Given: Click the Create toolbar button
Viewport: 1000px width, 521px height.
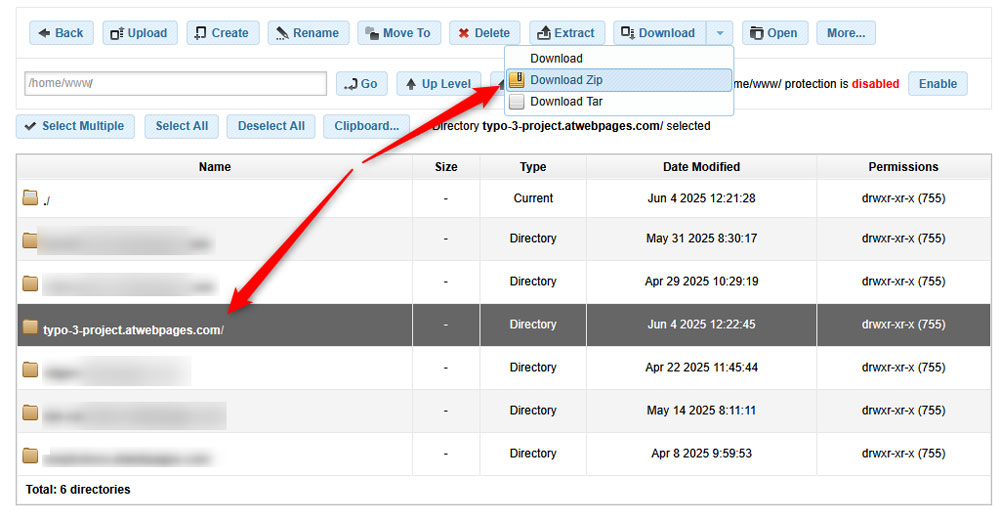Looking at the screenshot, I should click(223, 33).
